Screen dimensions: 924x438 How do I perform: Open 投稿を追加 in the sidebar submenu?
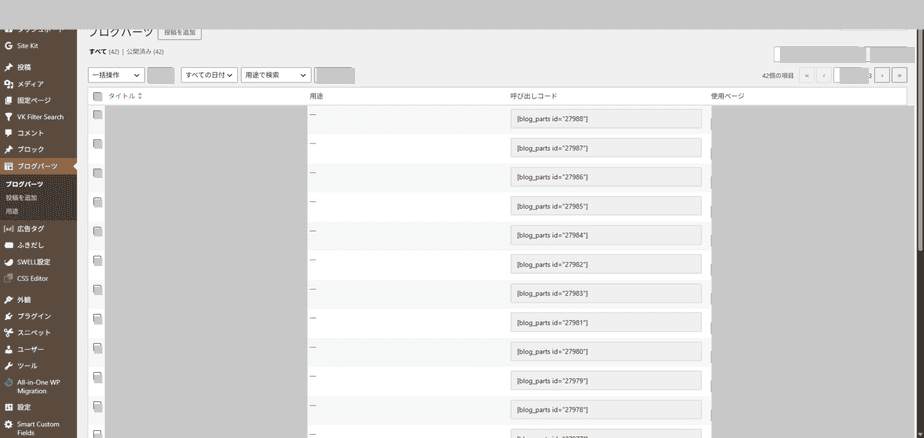[x=21, y=197]
